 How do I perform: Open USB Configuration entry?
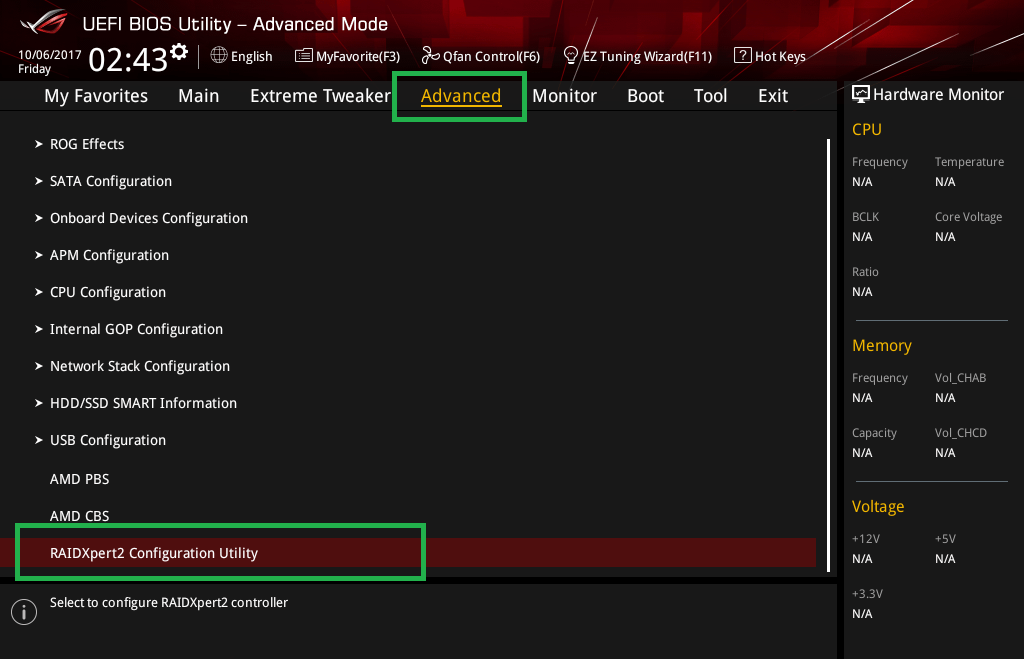coord(108,440)
